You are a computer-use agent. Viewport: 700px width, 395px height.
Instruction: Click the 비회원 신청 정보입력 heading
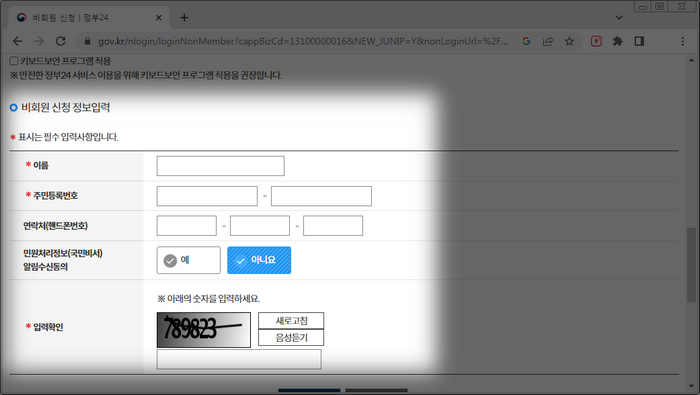(x=66, y=108)
